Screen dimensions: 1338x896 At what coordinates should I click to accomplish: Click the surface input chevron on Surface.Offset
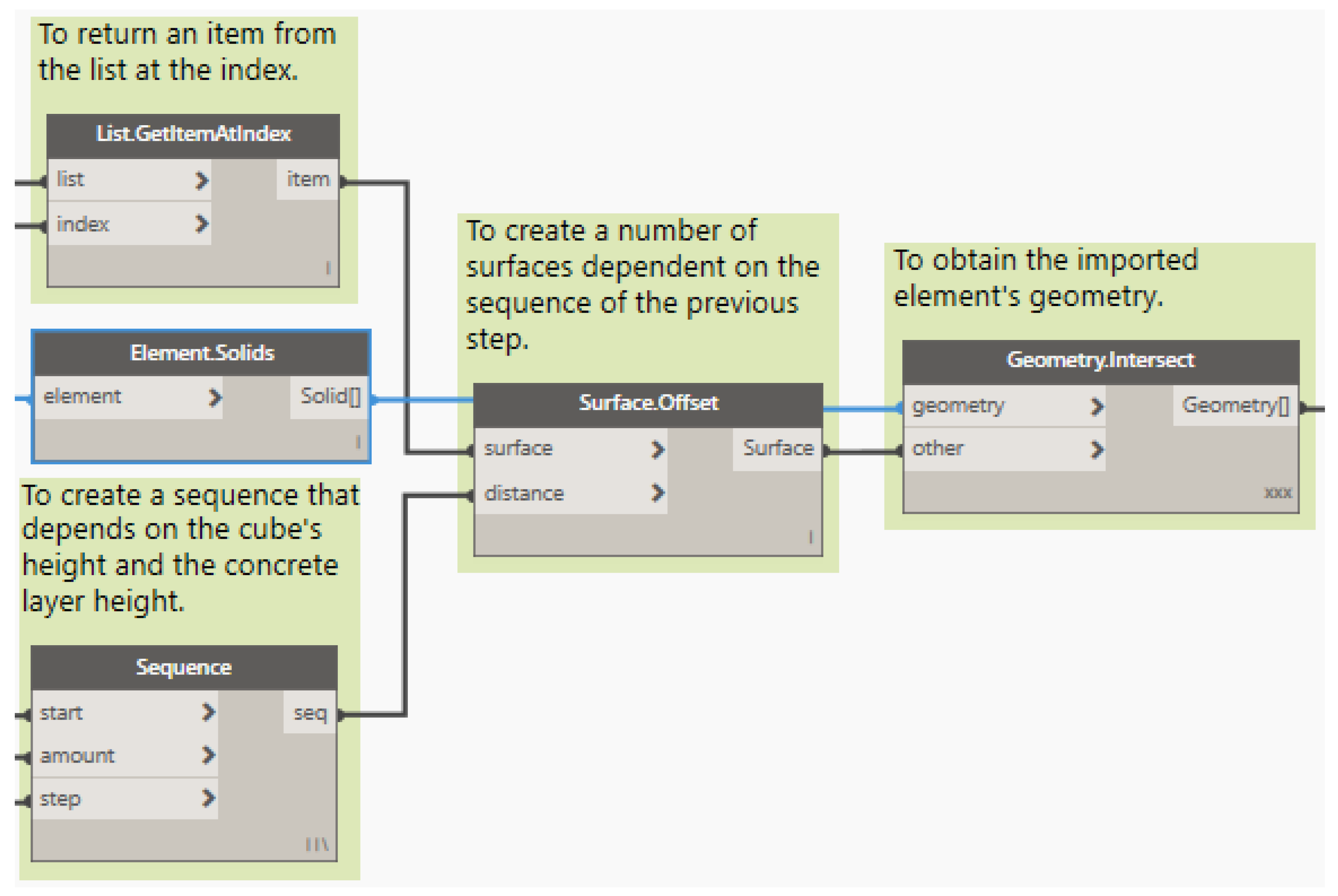(x=657, y=450)
